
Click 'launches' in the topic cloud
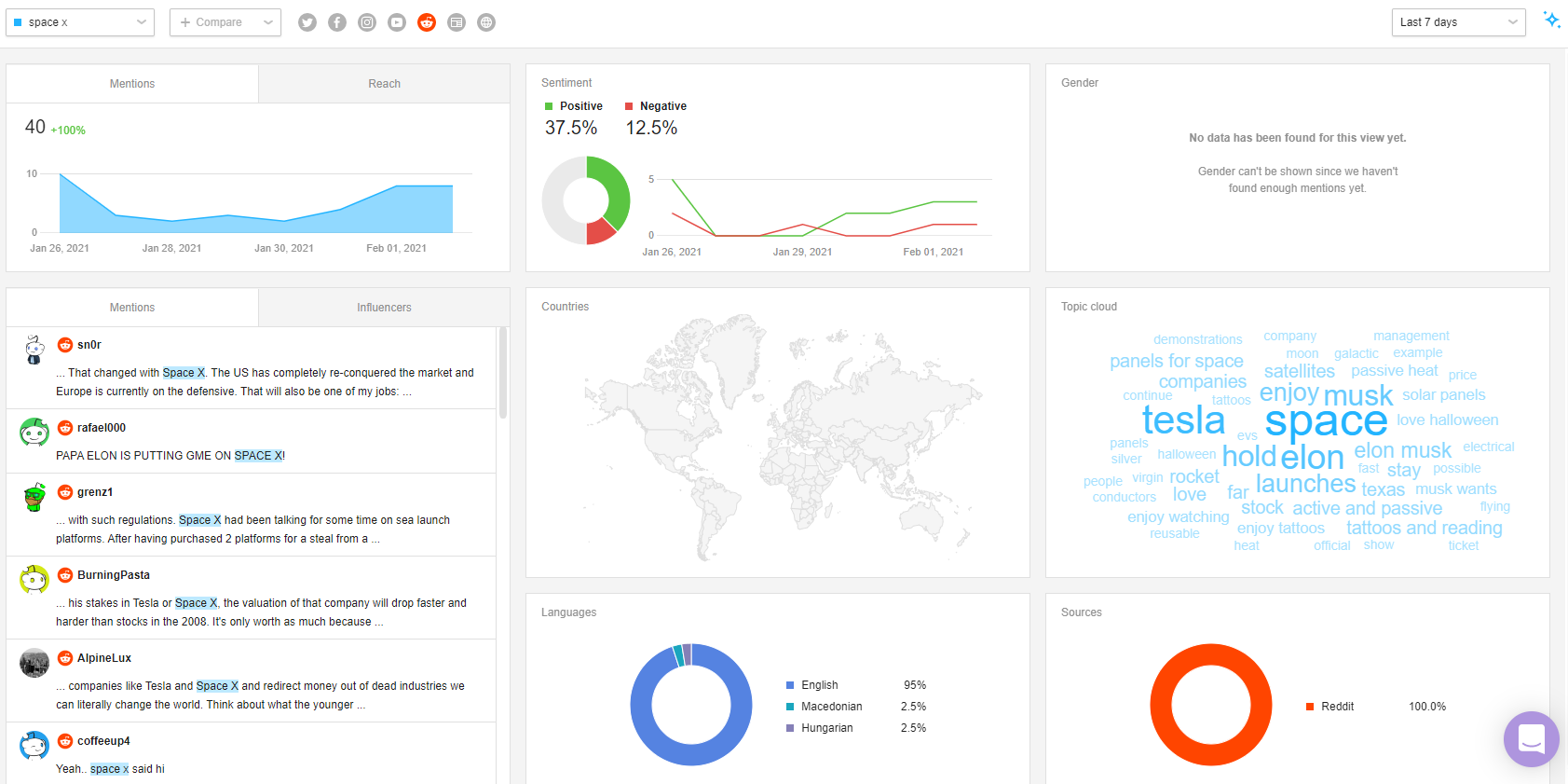tap(1305, 484)
